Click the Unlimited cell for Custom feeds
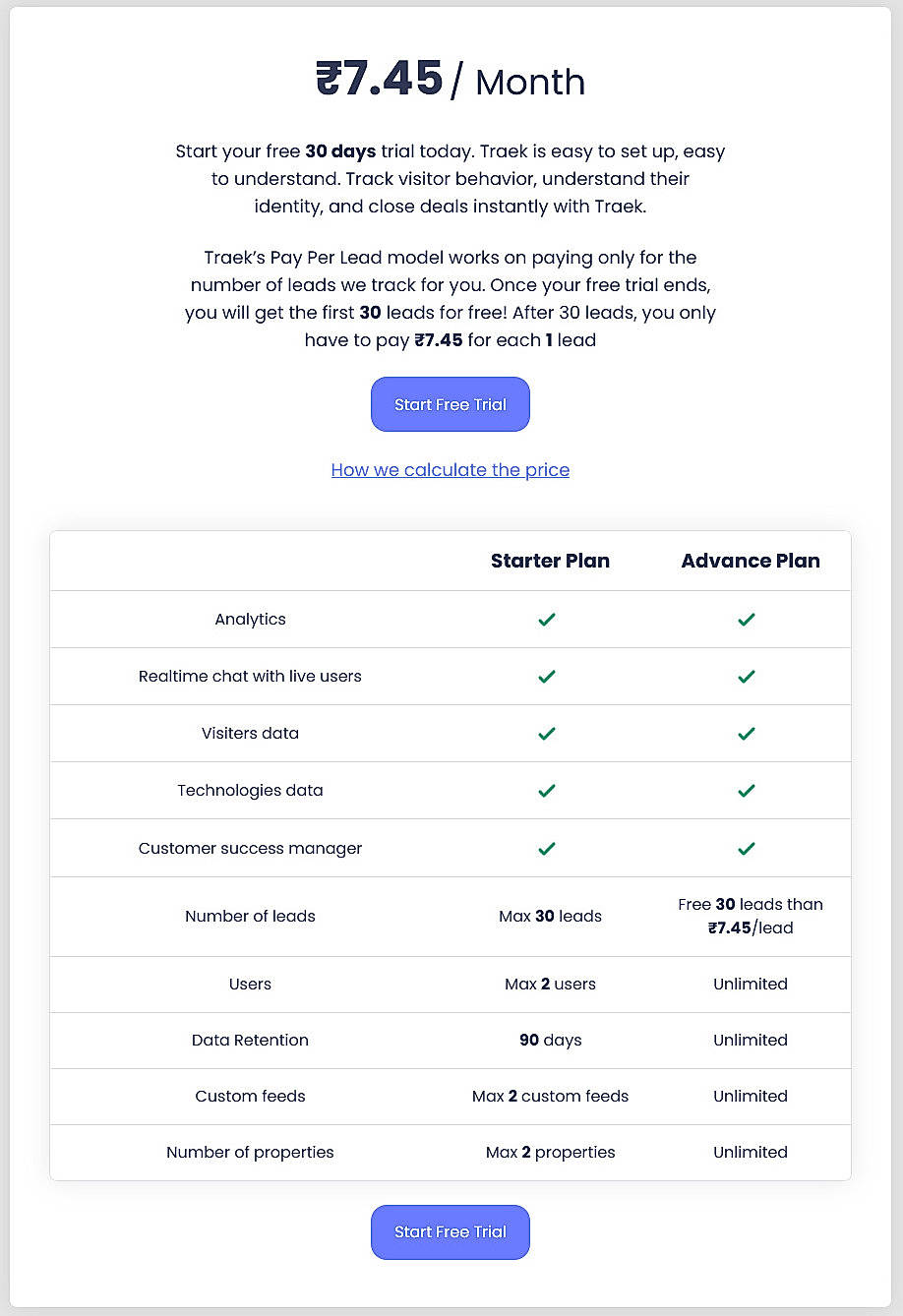903x1316 pixels. click(x=751, y=1096)
